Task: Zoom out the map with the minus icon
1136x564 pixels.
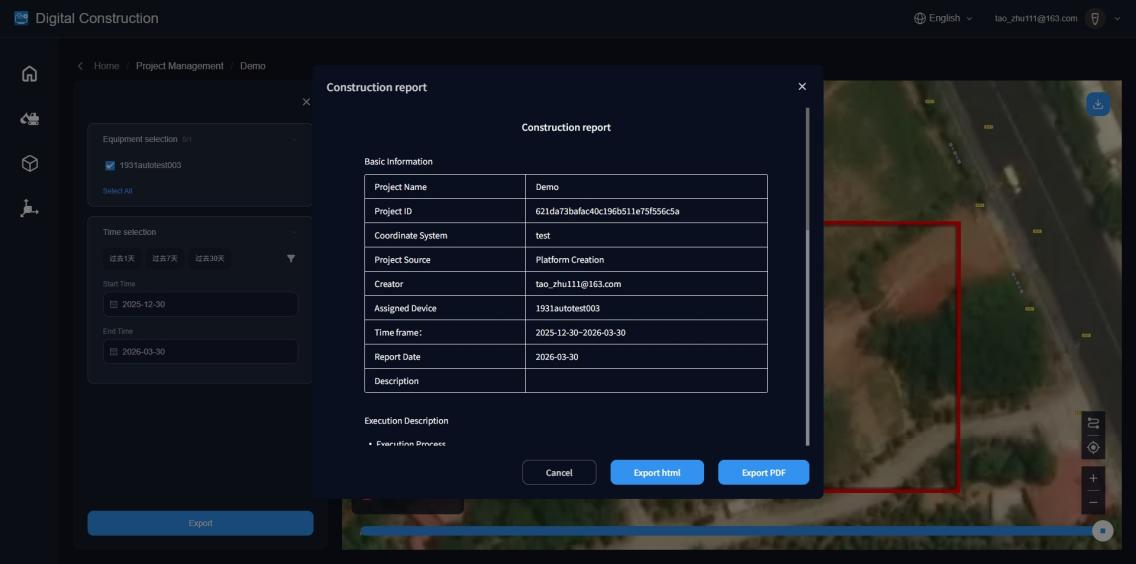Action: (1093, 501)
